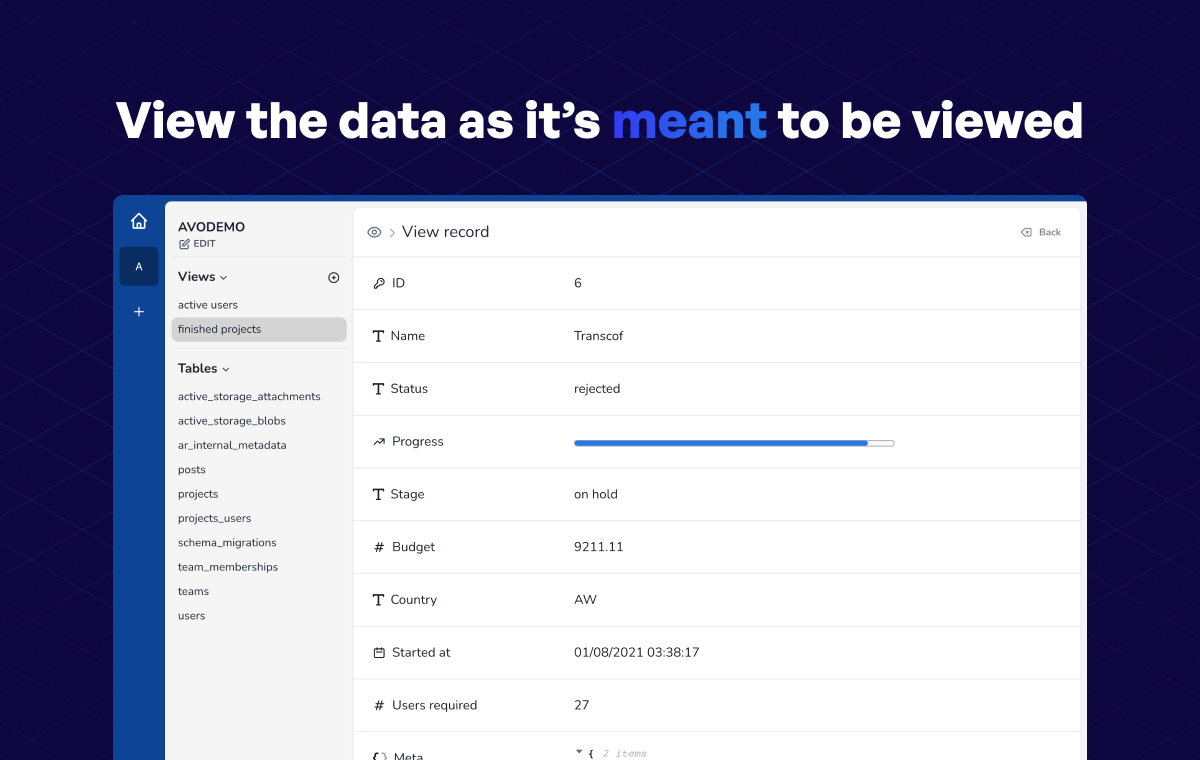Click the Started at date 01/08/2021 03:38:17
This screenshot has width=1200, height=760.
[637, 652]
